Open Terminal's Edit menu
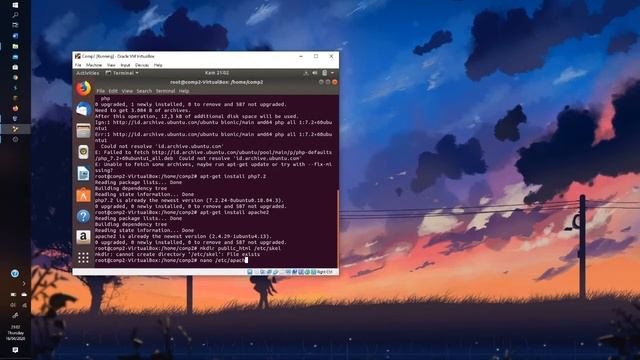 tap(113, 91)
